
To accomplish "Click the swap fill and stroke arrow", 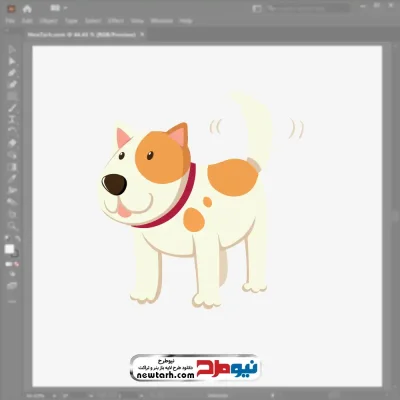I will 17,239.
